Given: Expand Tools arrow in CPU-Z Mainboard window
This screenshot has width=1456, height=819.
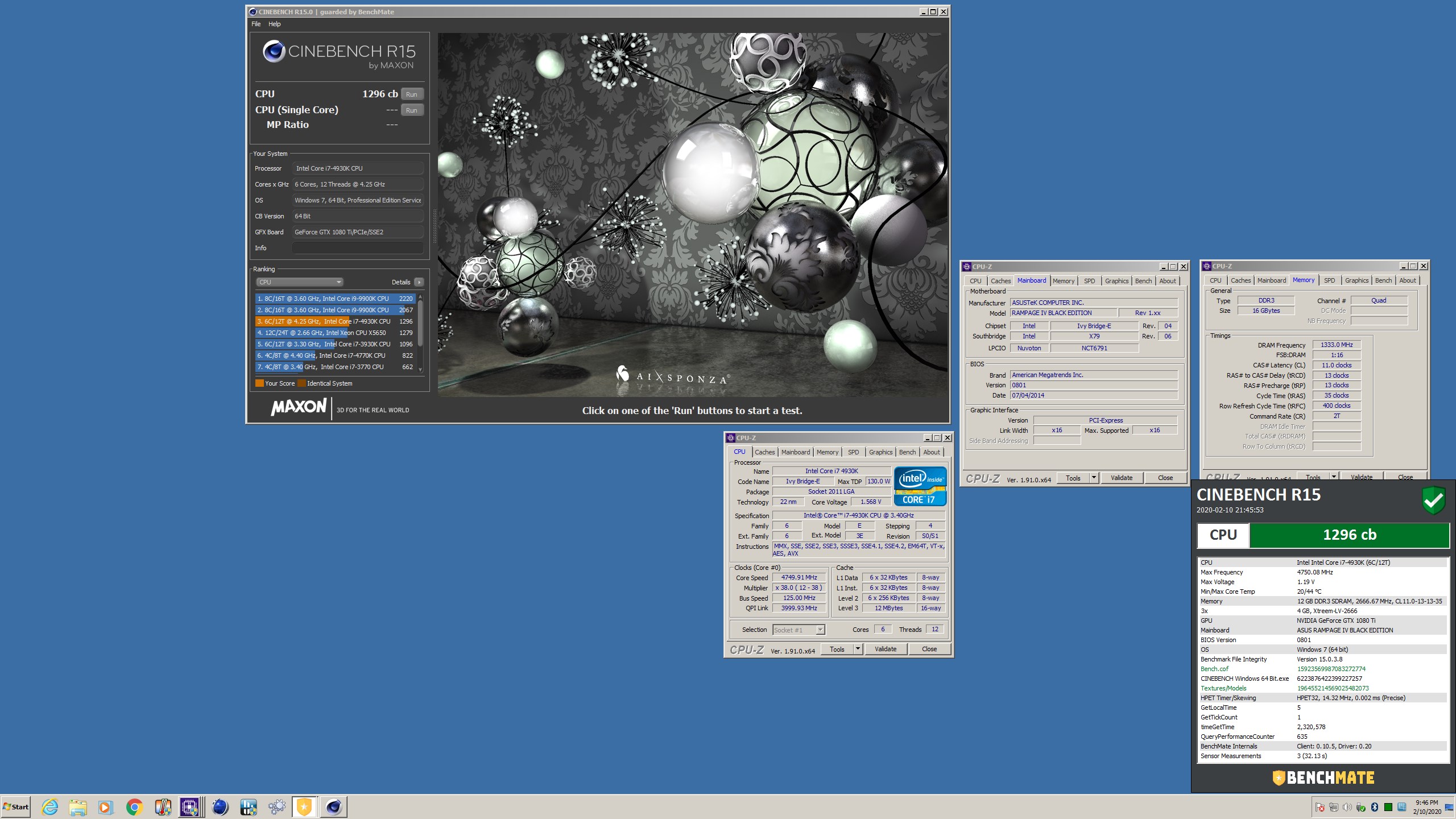Looking at the screenshot, I should pos(1094,478).
